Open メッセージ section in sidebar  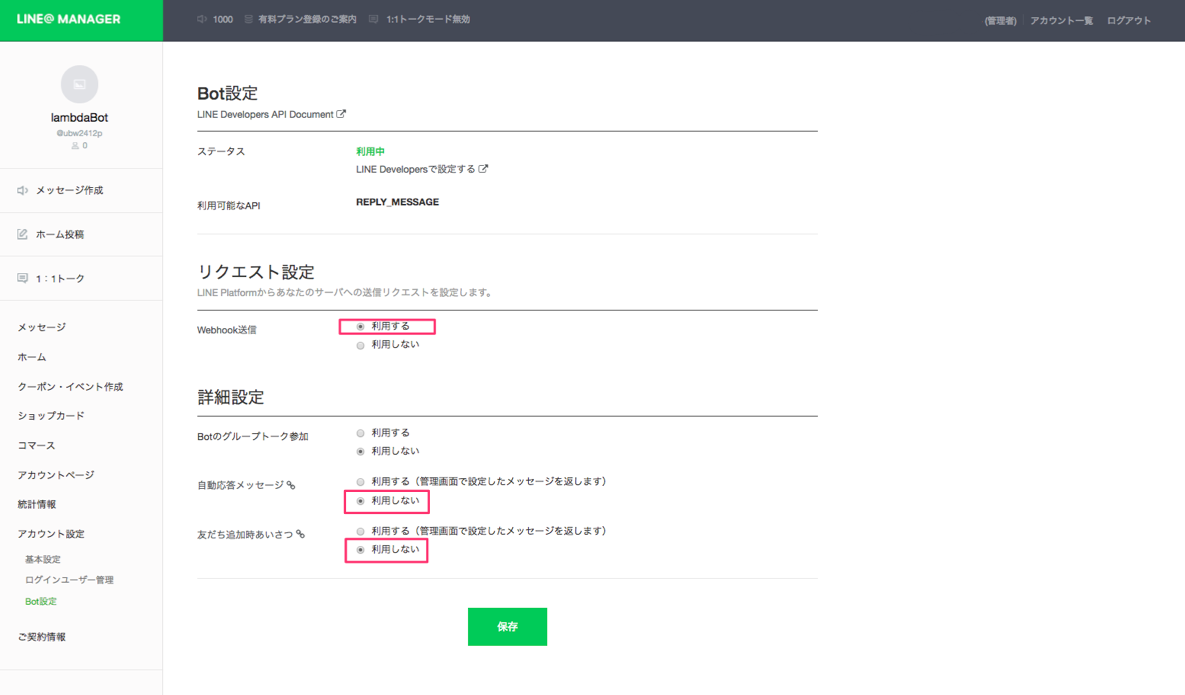point(42,327)
